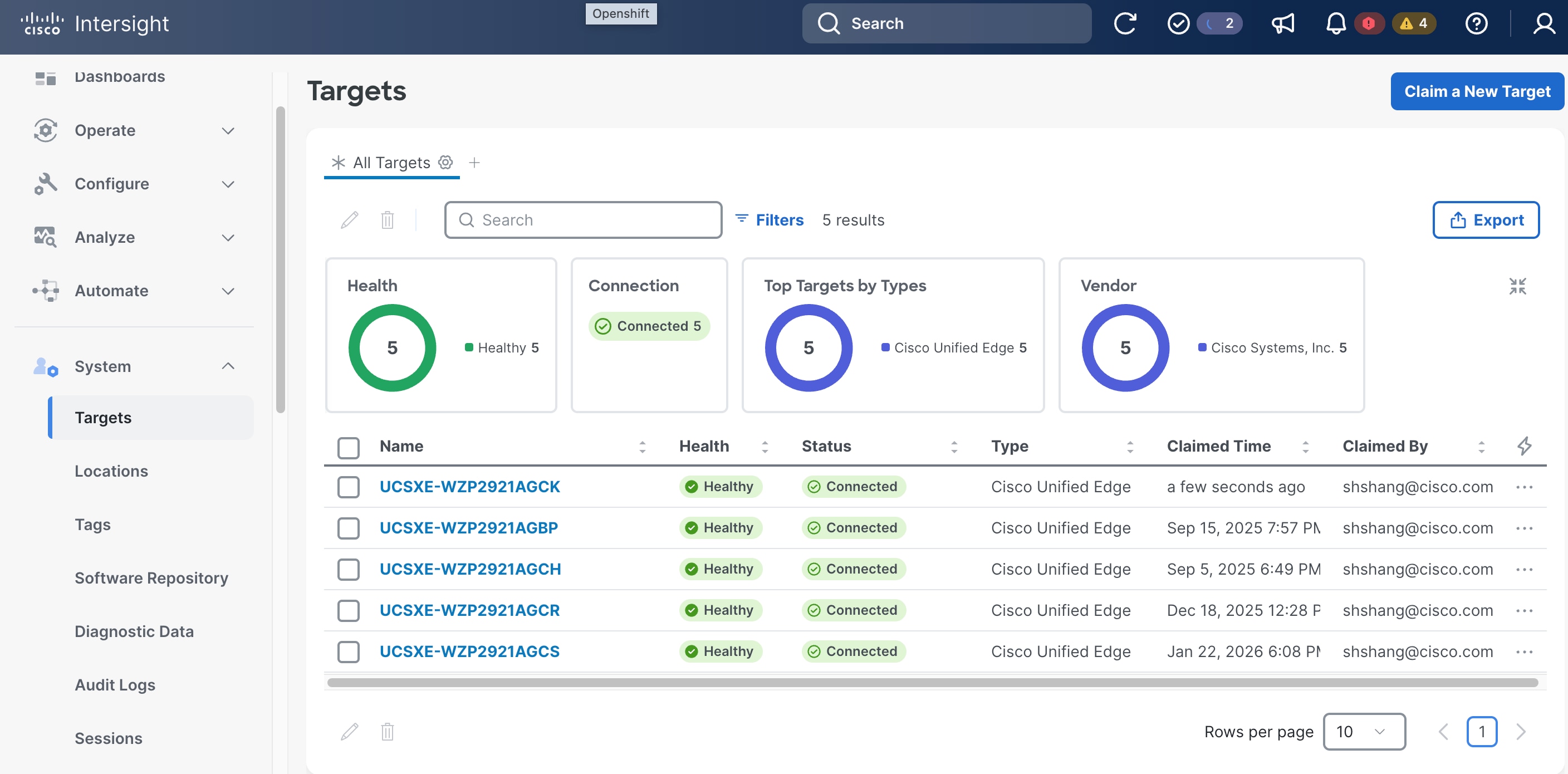This screenshot has height=774, width=1568.
Task: Click Claim a New Target button
Action: click(1477, 91)
